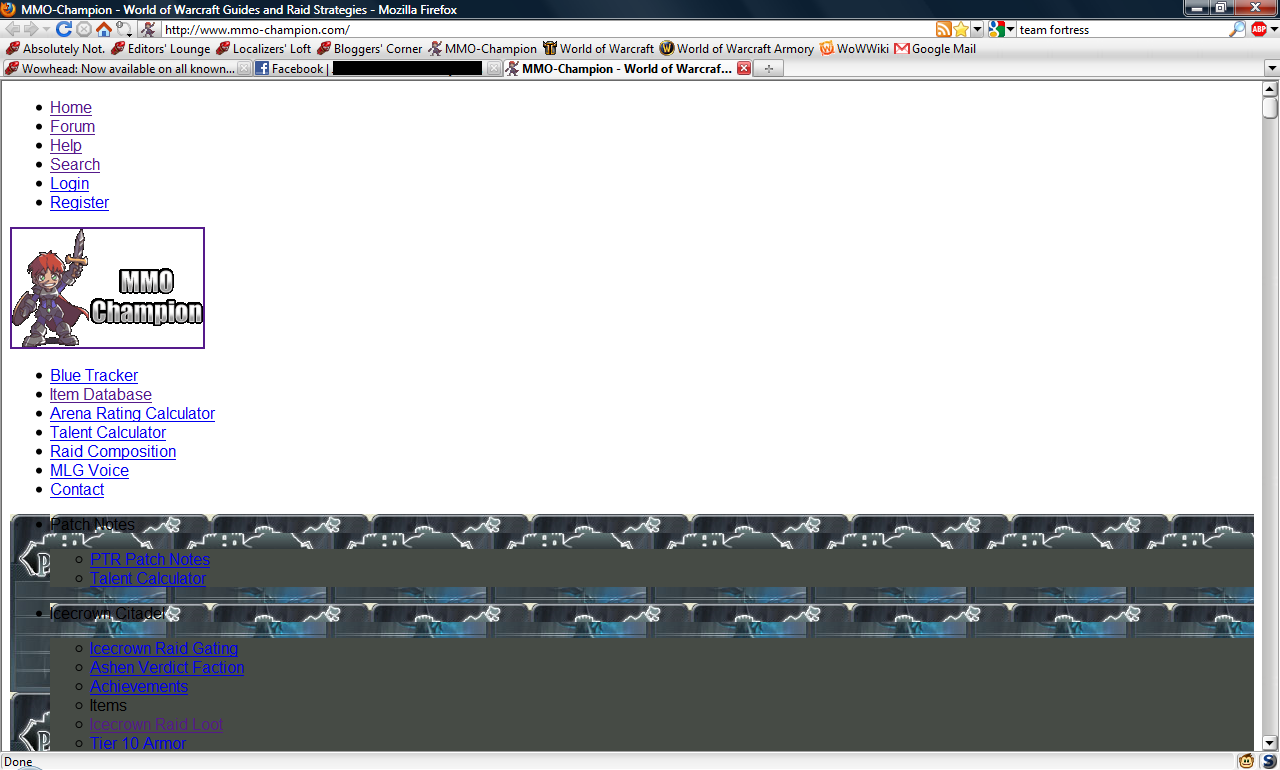Open the Adblock Plus dropdown arrow

coord(1273,29)
